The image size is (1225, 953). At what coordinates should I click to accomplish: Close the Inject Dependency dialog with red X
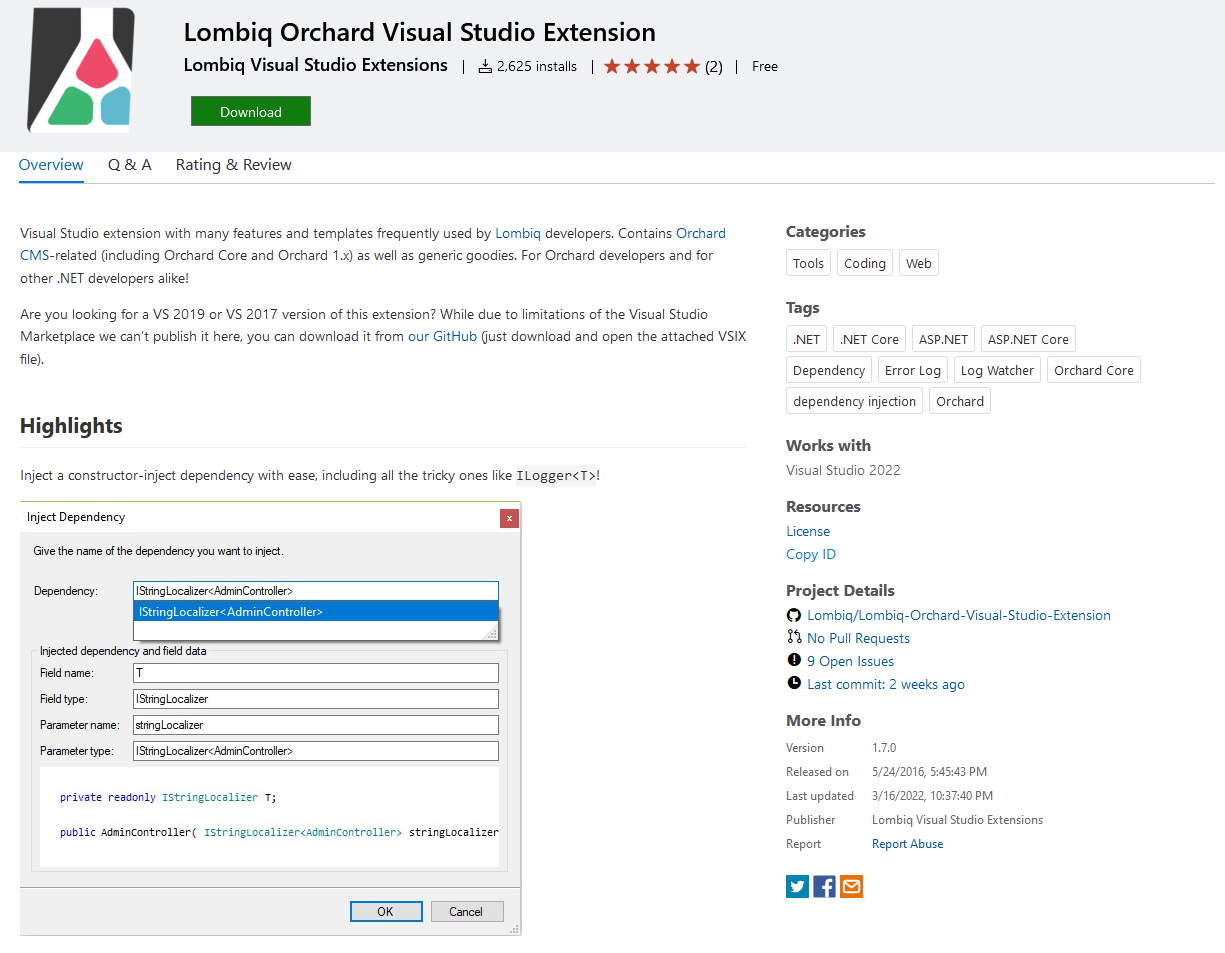pyautogui.click(x=510, y=518)
